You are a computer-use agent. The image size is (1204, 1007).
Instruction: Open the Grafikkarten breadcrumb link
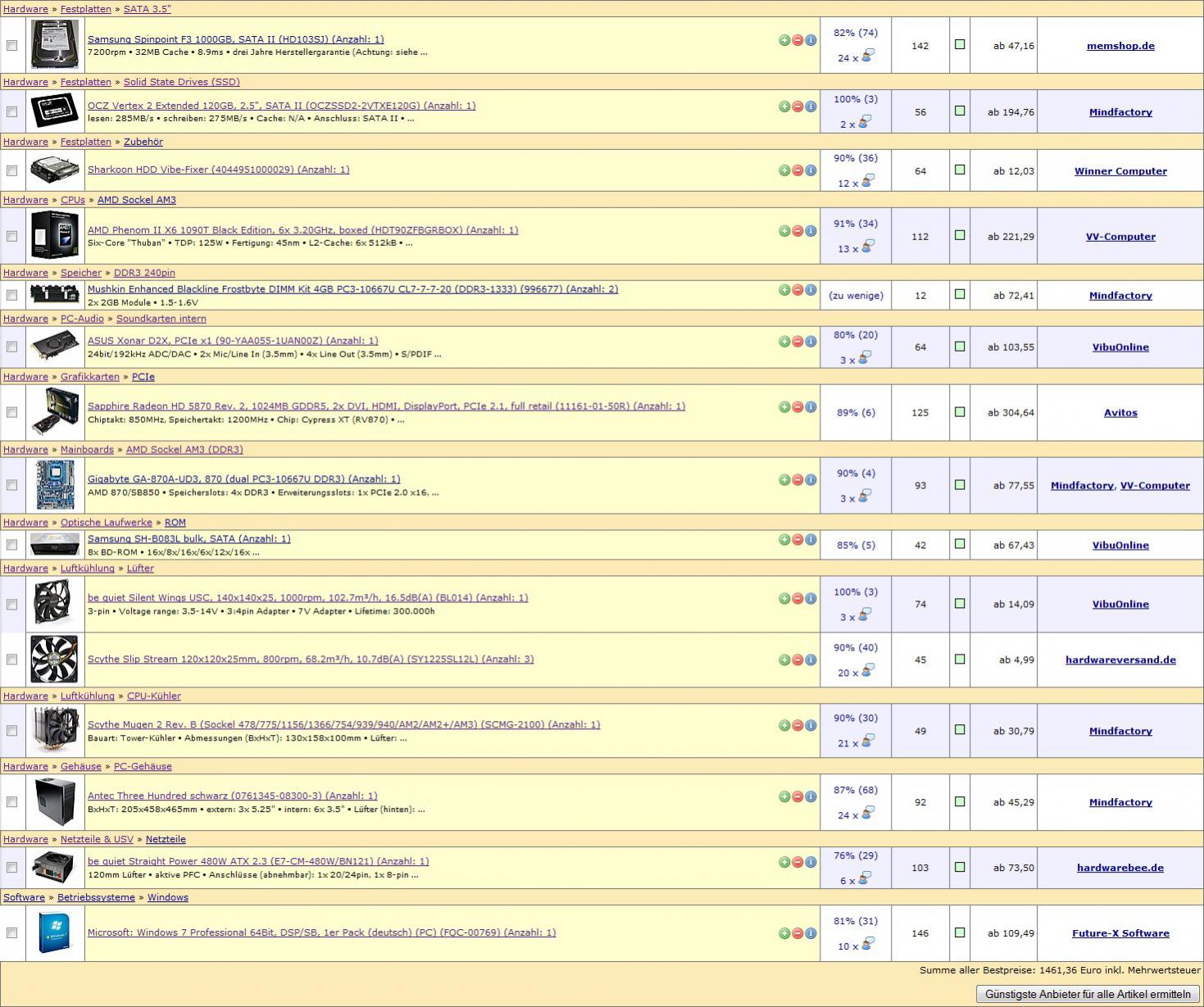90,377
